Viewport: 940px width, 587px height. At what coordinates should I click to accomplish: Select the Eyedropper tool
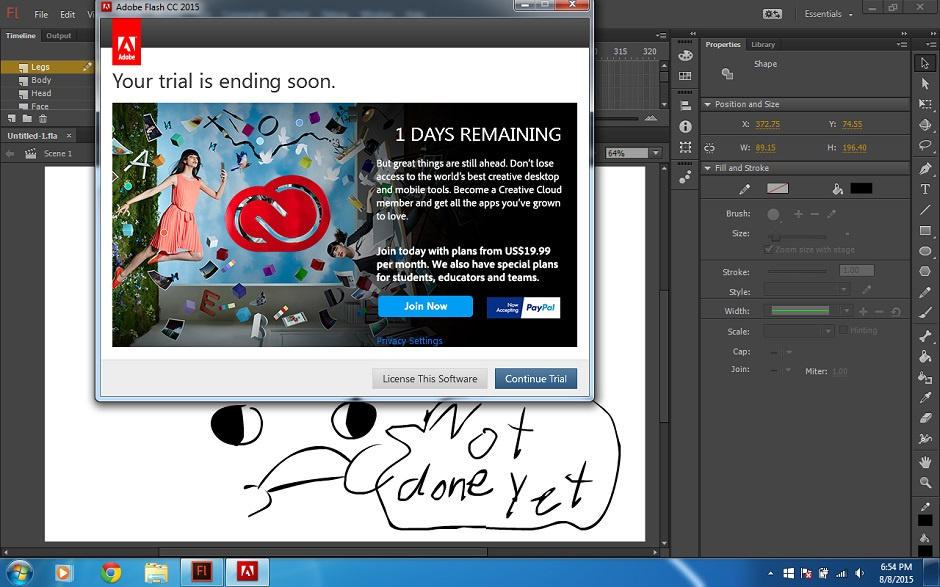point(925,397)
